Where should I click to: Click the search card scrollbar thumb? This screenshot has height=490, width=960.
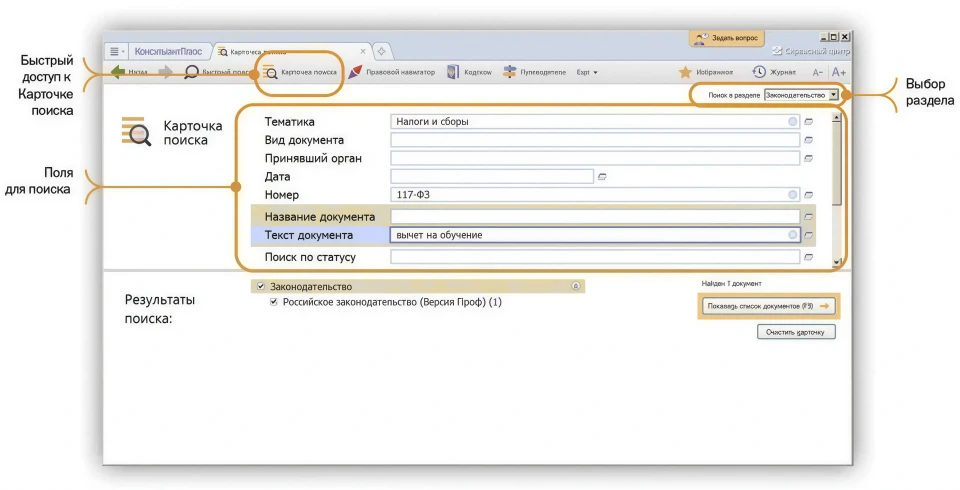(x=837, y=162)
